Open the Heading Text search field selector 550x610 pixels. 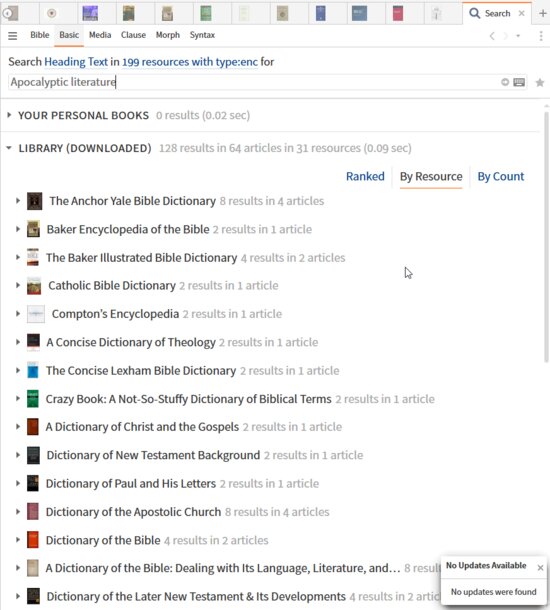click(76, 62)
